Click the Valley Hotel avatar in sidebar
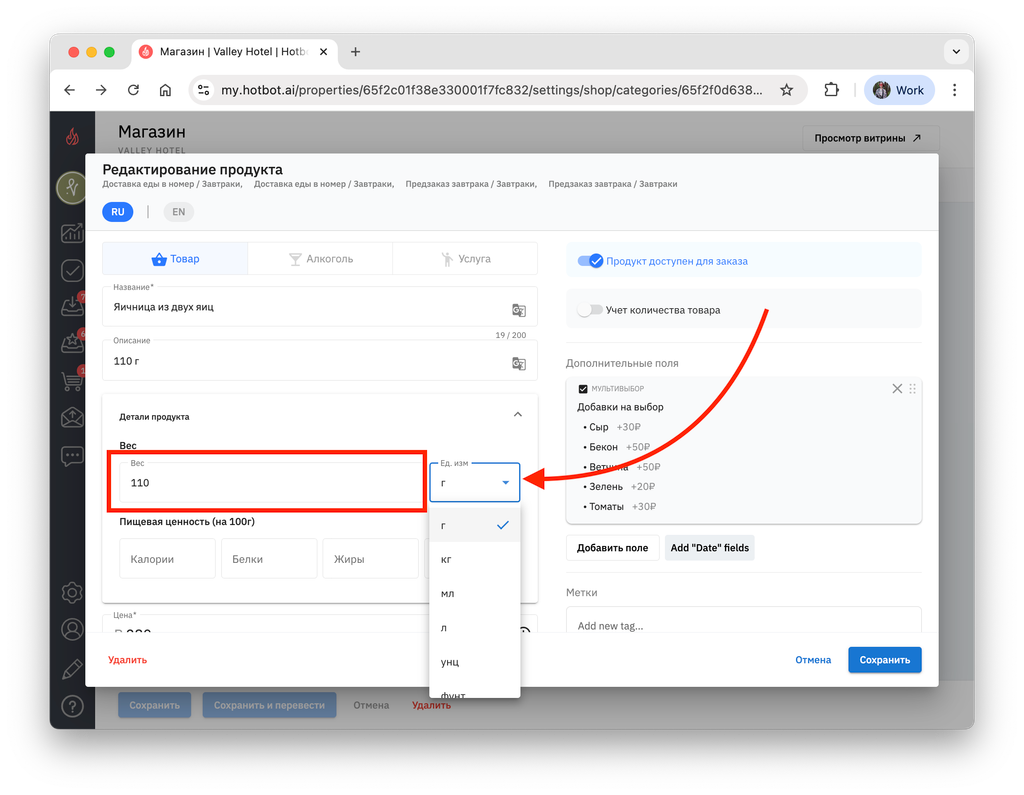The image size is (1024, 795). [x=72, y=188]
